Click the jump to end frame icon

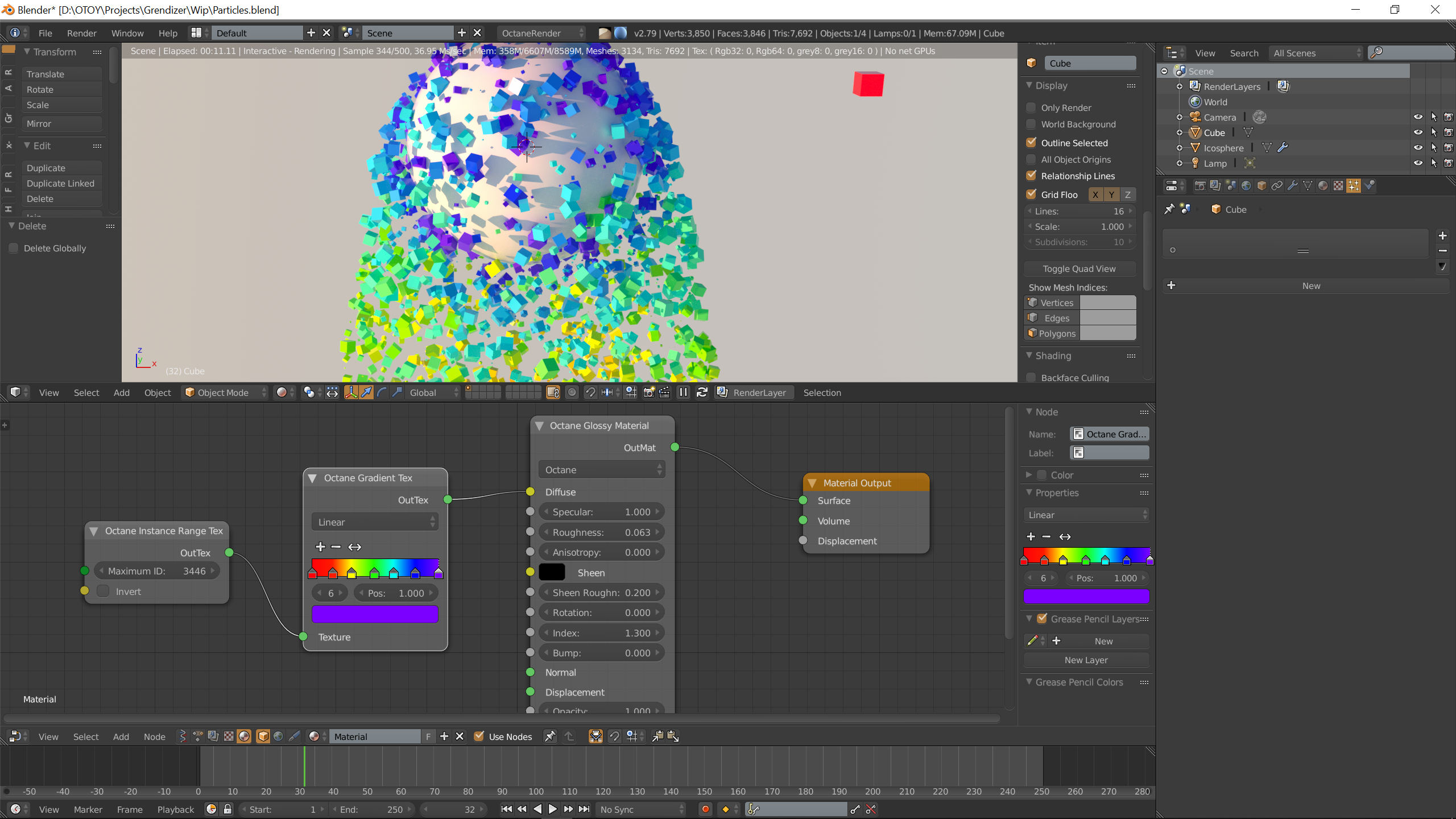coord(584,809)
